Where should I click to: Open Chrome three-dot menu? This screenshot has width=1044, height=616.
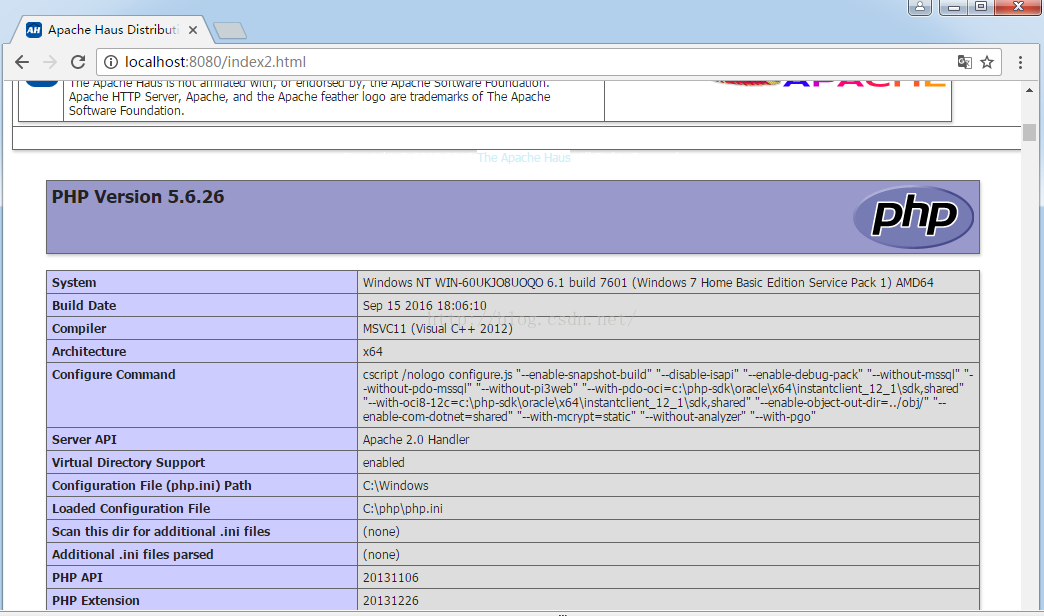coord(1020,62)
